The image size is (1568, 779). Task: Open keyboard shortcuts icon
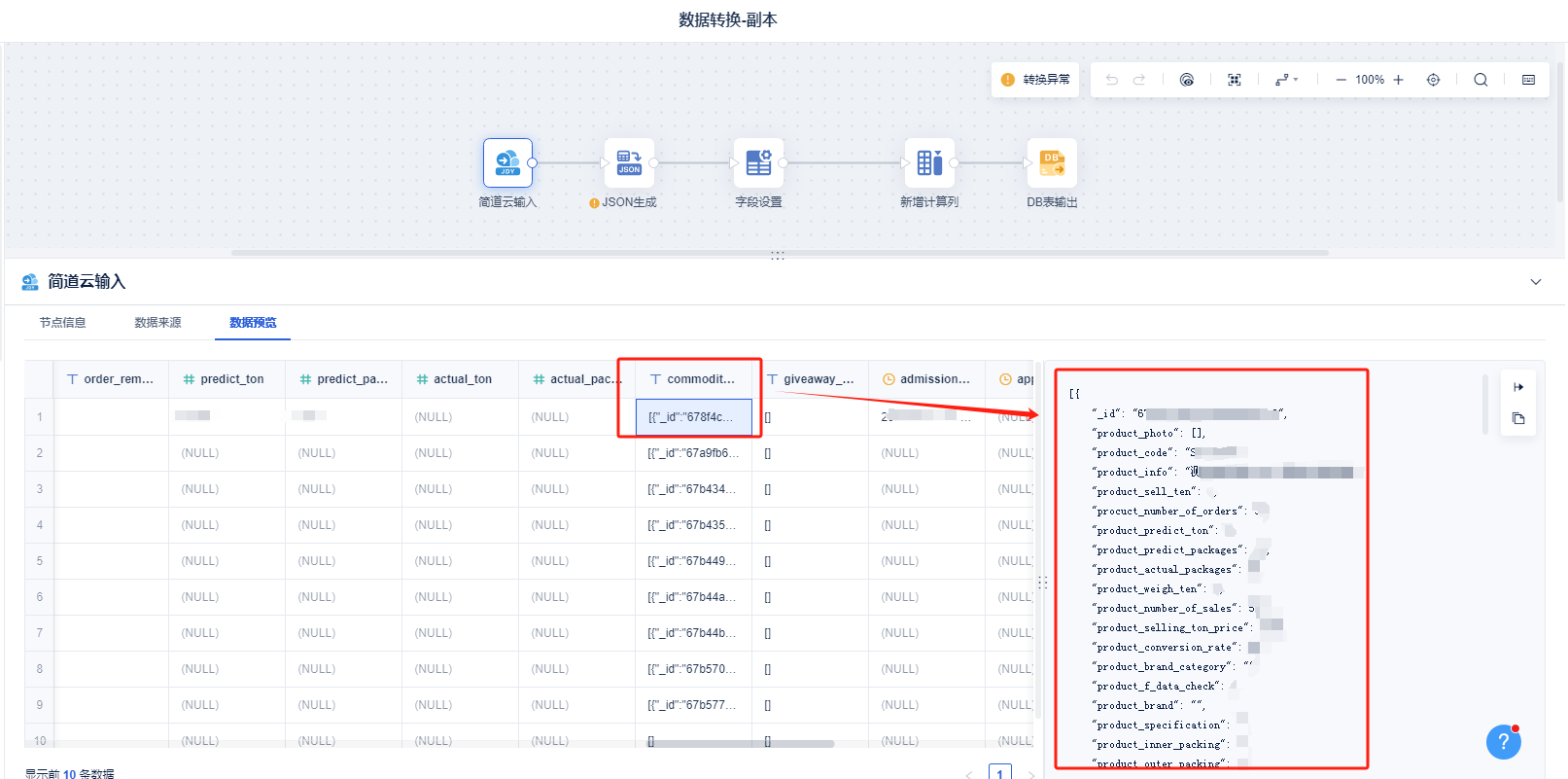[x=1528, y=80]
